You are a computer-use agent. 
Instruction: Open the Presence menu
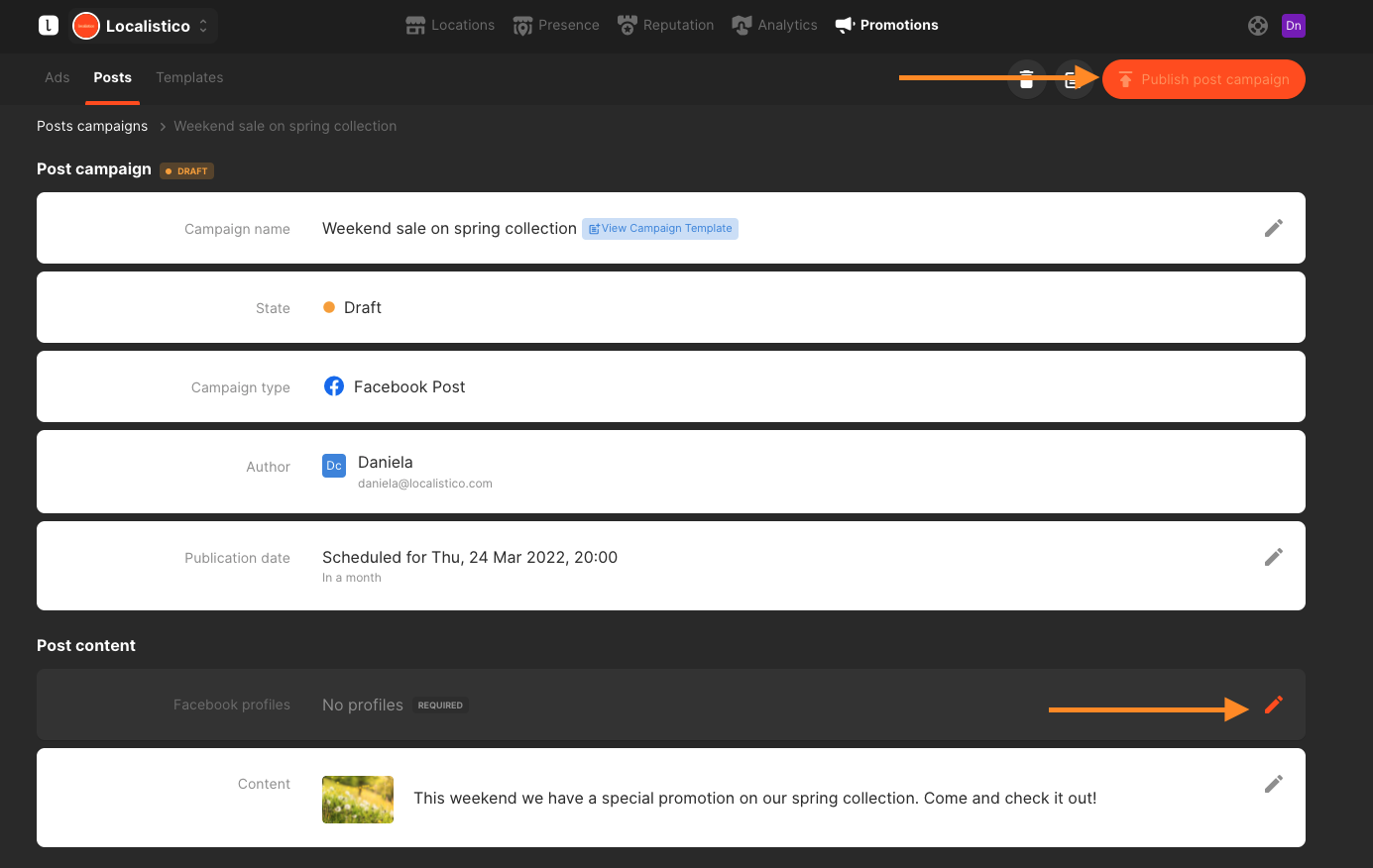coord(556,25)
